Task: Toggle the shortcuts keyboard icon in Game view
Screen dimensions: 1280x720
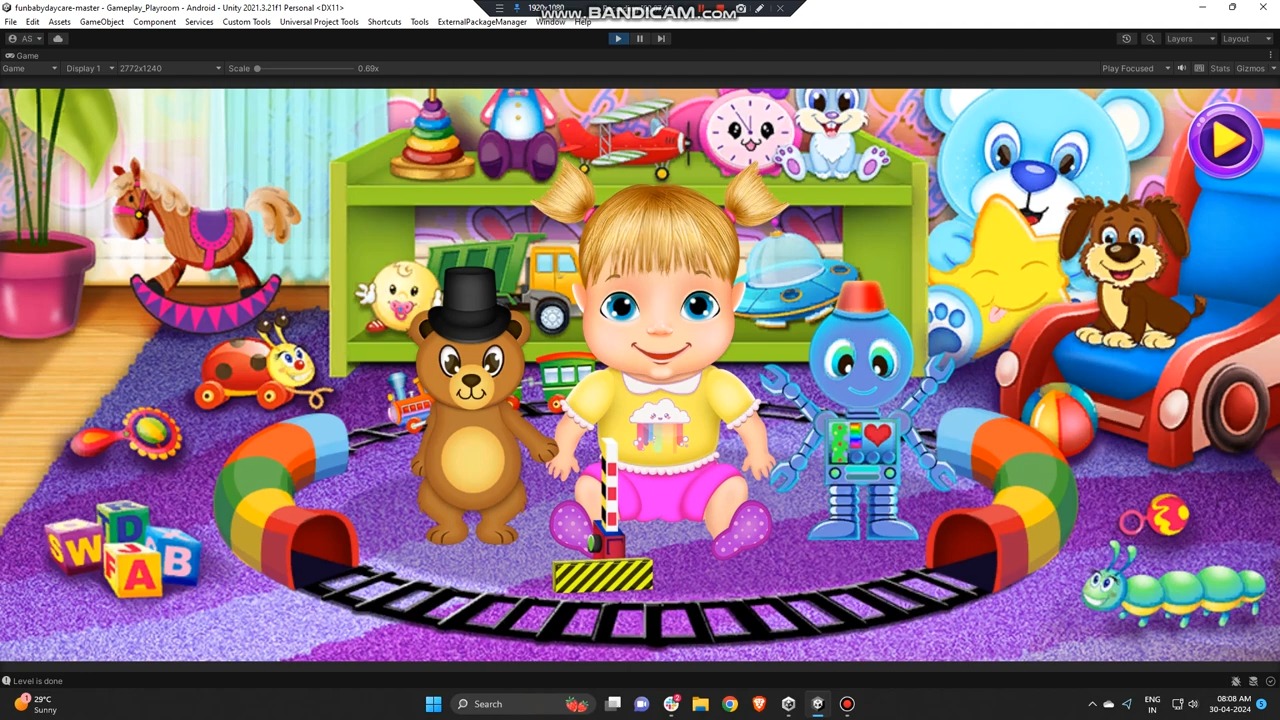Action: click(x=1198, y=68)
